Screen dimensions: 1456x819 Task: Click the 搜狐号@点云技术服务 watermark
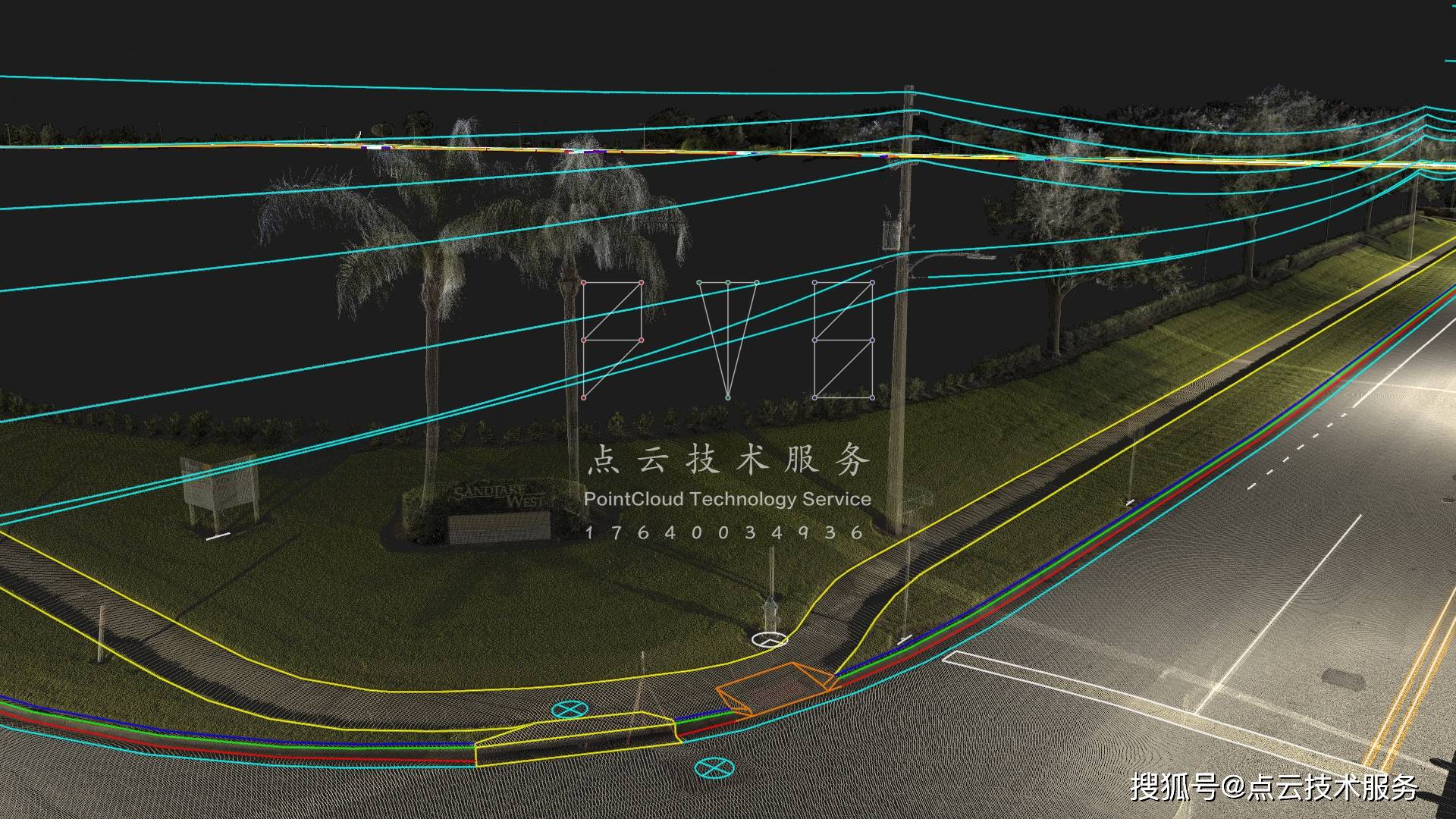click(x=1274, y=787)
